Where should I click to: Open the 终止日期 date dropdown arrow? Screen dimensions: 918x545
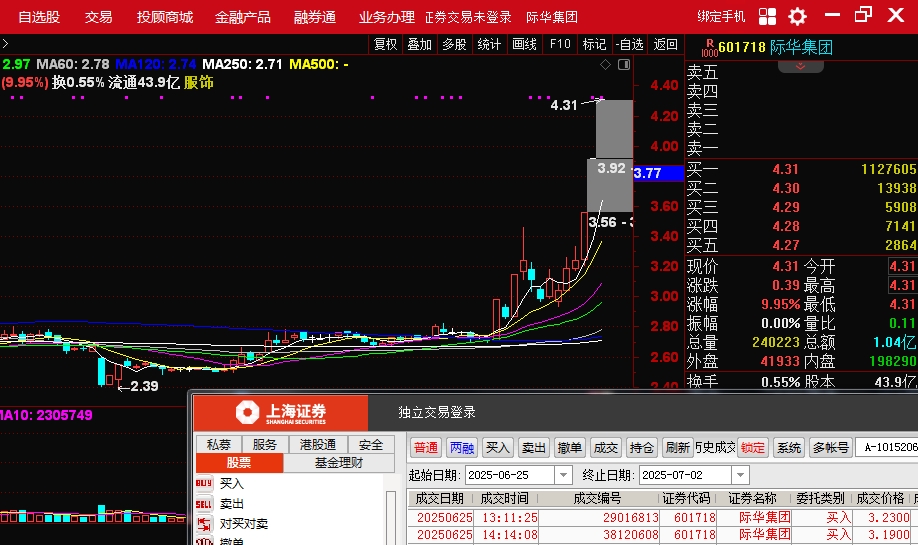pyautogui.click(x=740, y=475)
